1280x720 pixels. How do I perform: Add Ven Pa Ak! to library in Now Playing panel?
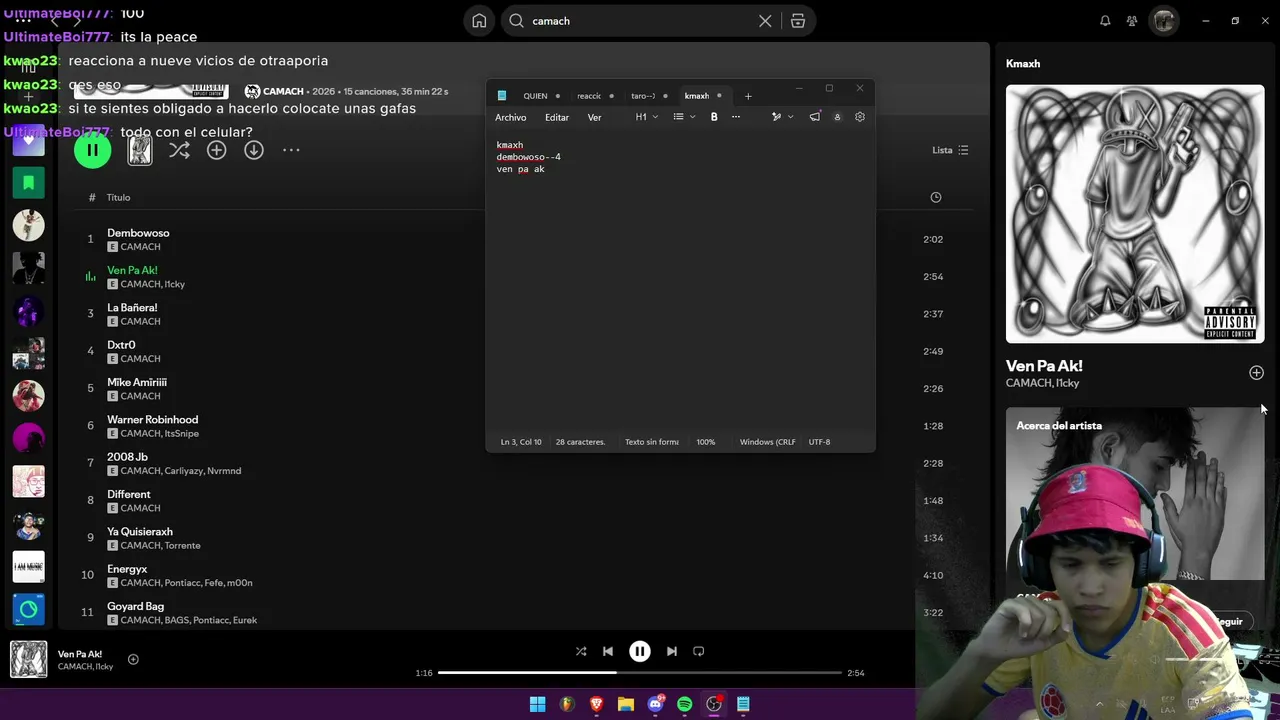(x=1256, y=373)
